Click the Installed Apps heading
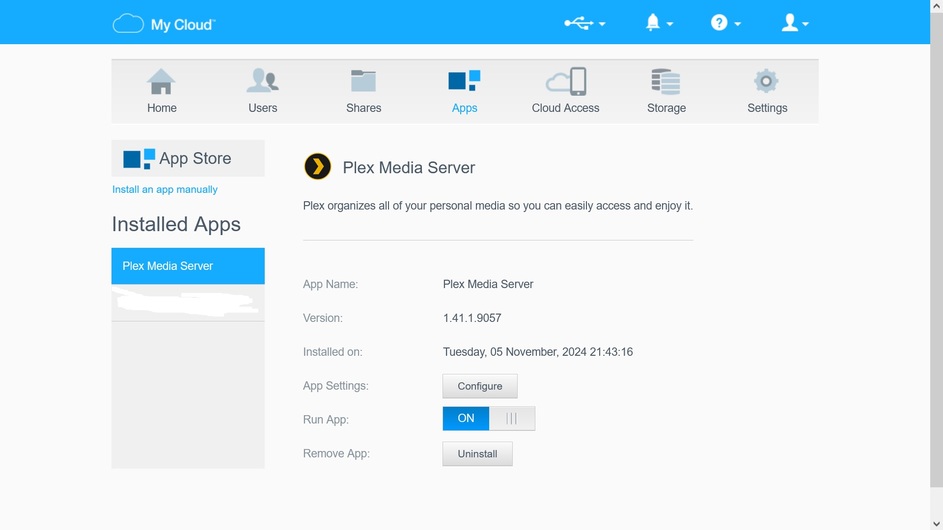The width and height of the screenshot is (943, 530). [x=176, y=224]
